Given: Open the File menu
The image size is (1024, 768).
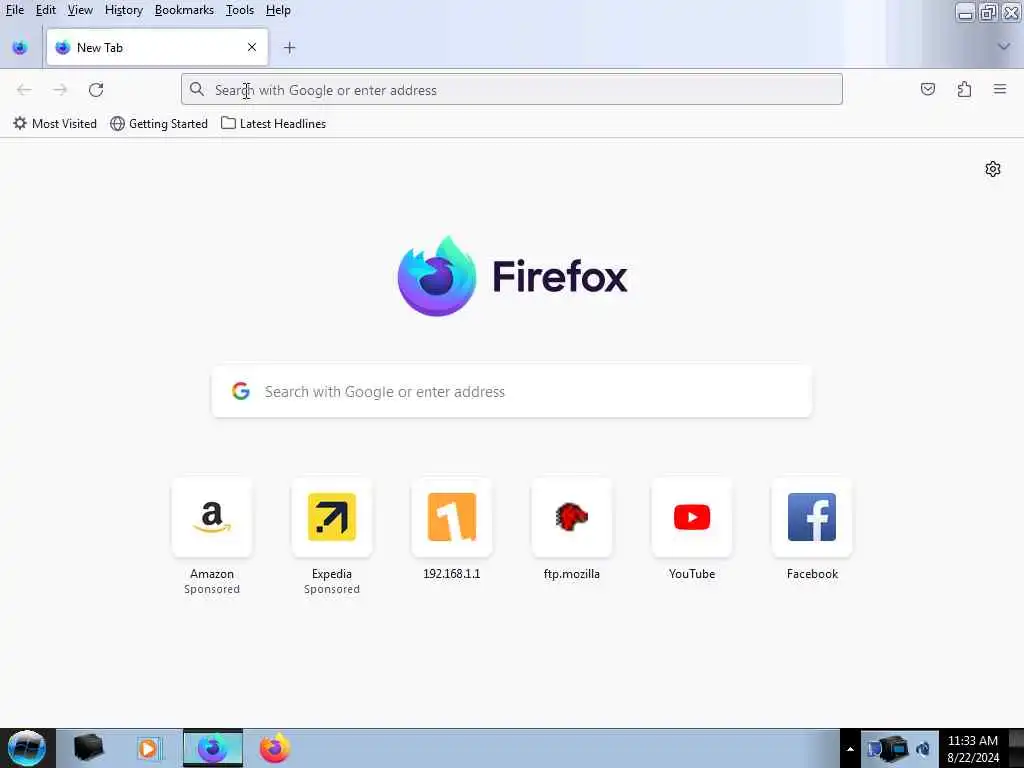Looking at the screenshot, I should 14,10.
